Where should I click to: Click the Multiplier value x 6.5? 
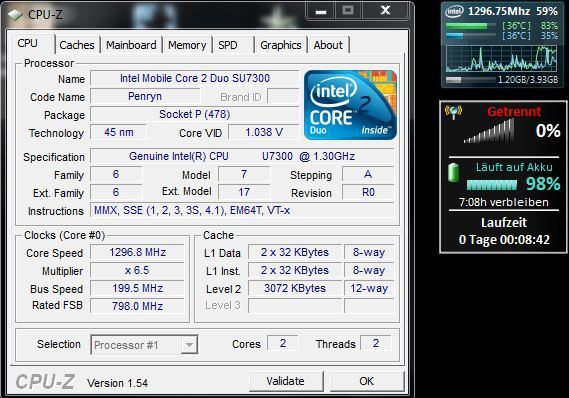pyautogui.click(x=138, y=270)
